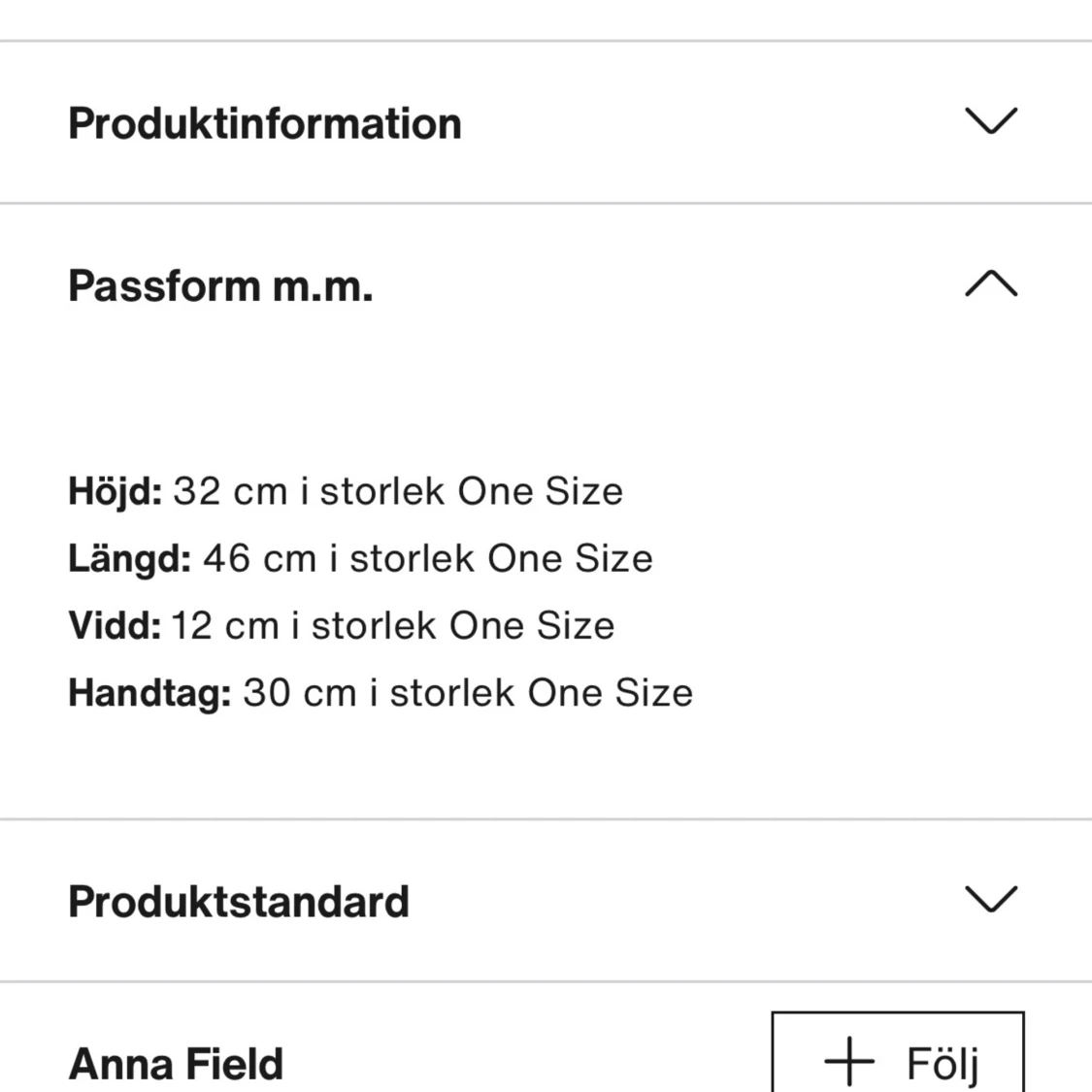The height and width of the screenshot is (1092, 1092).
Task: Tap the expand arrow in the Produktstandard section
Action: coord(989,900)
